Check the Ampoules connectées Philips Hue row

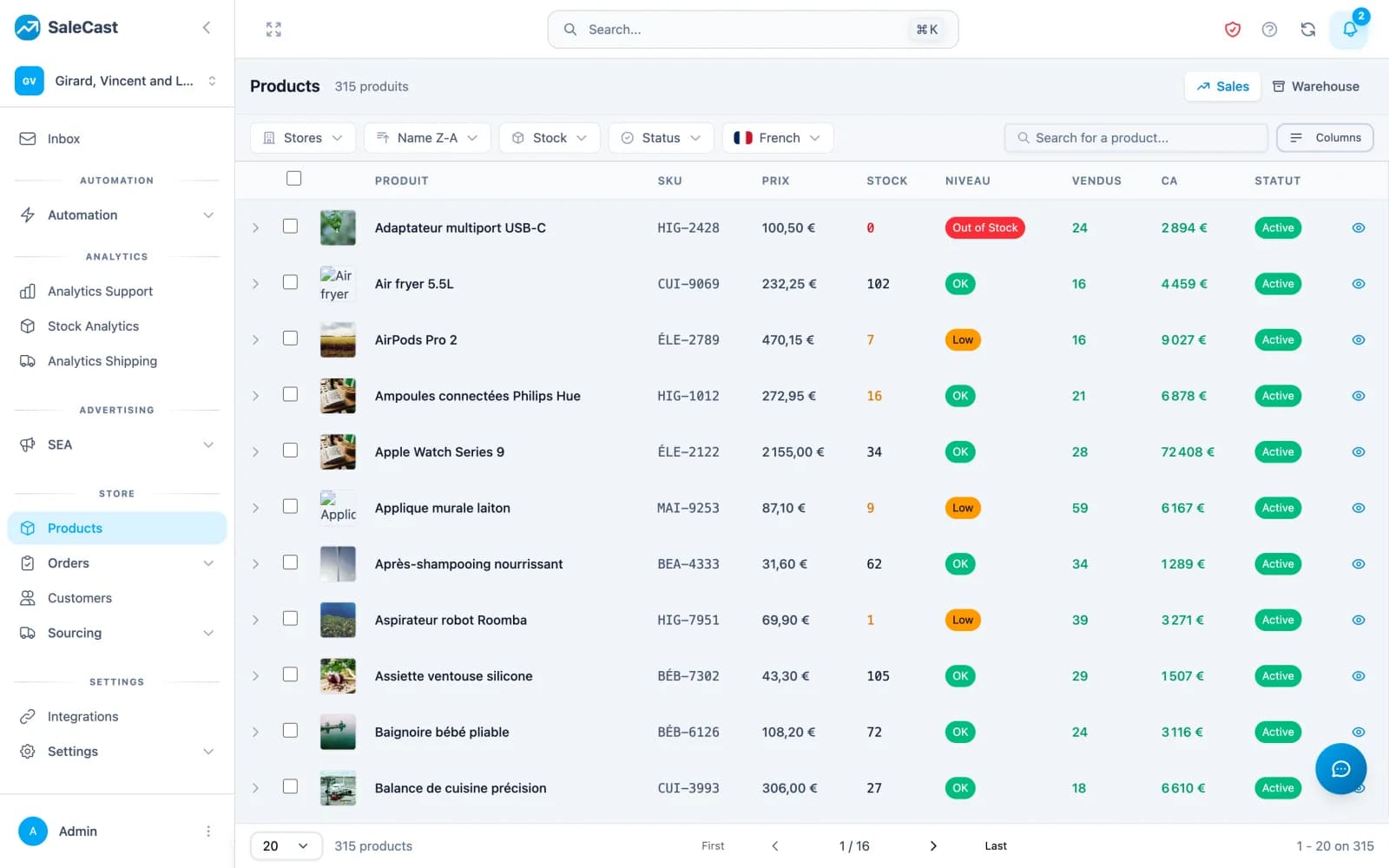(x=291, y=395)
